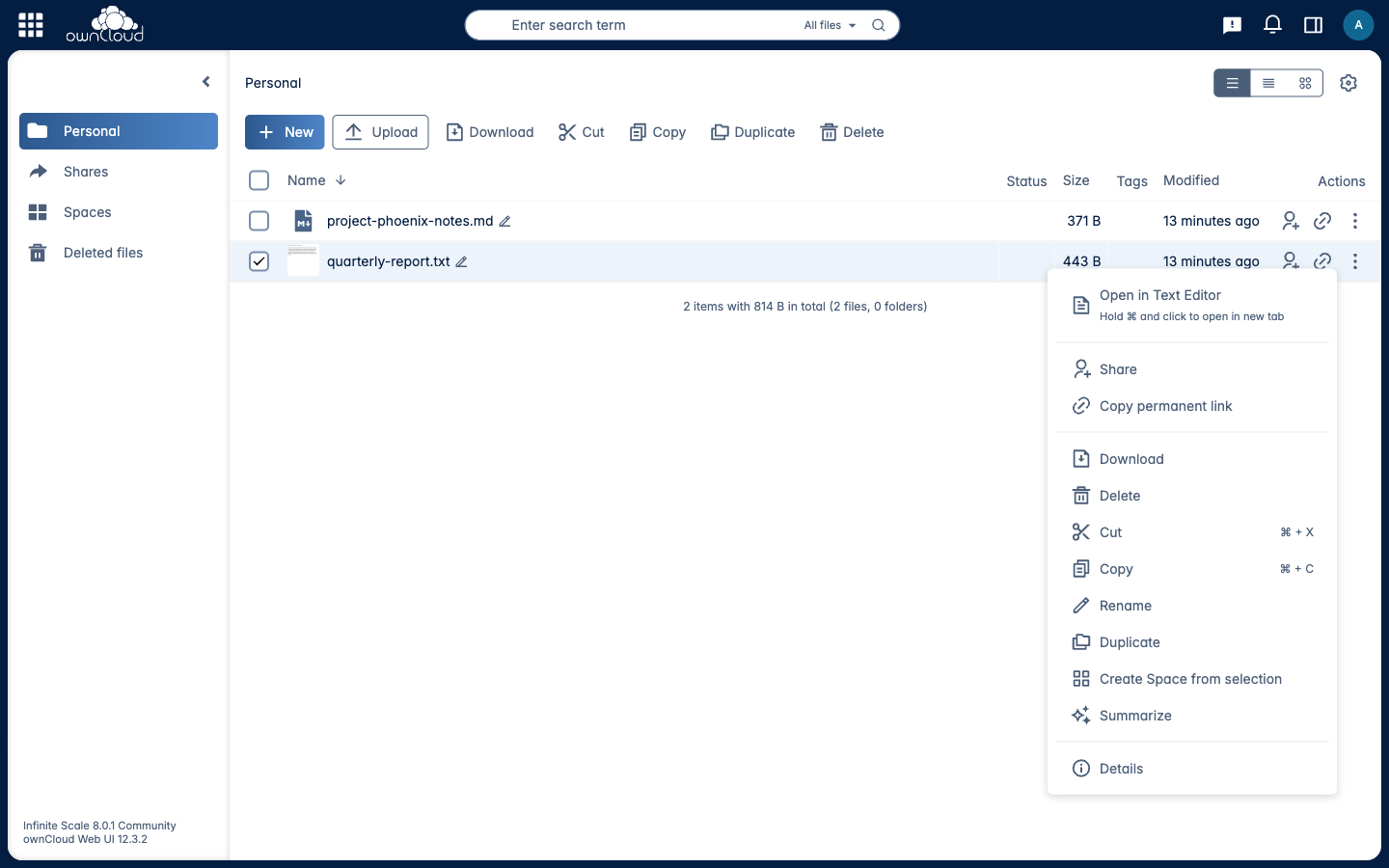
Task: Switch to the condensed table view
Action: click(x=1268, y=83)
